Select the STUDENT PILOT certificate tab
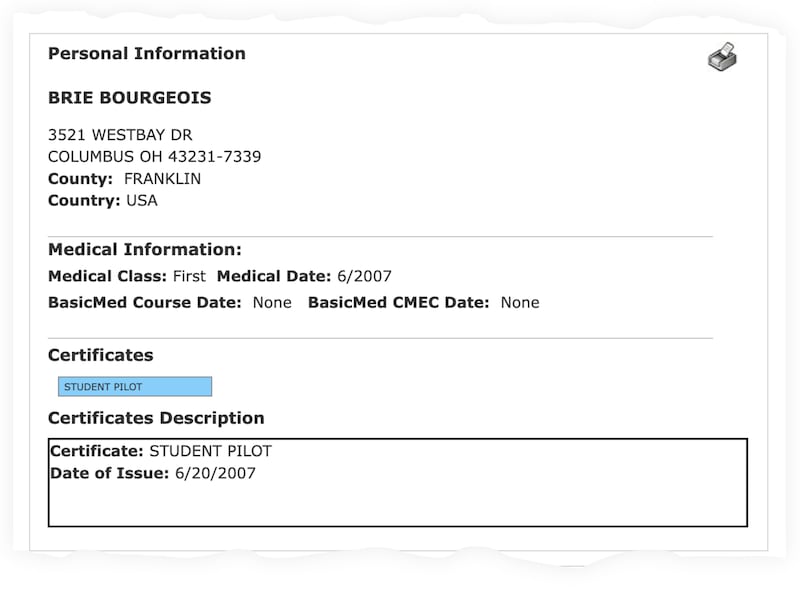This screenshot has width=800, height=605. (134, 387)
